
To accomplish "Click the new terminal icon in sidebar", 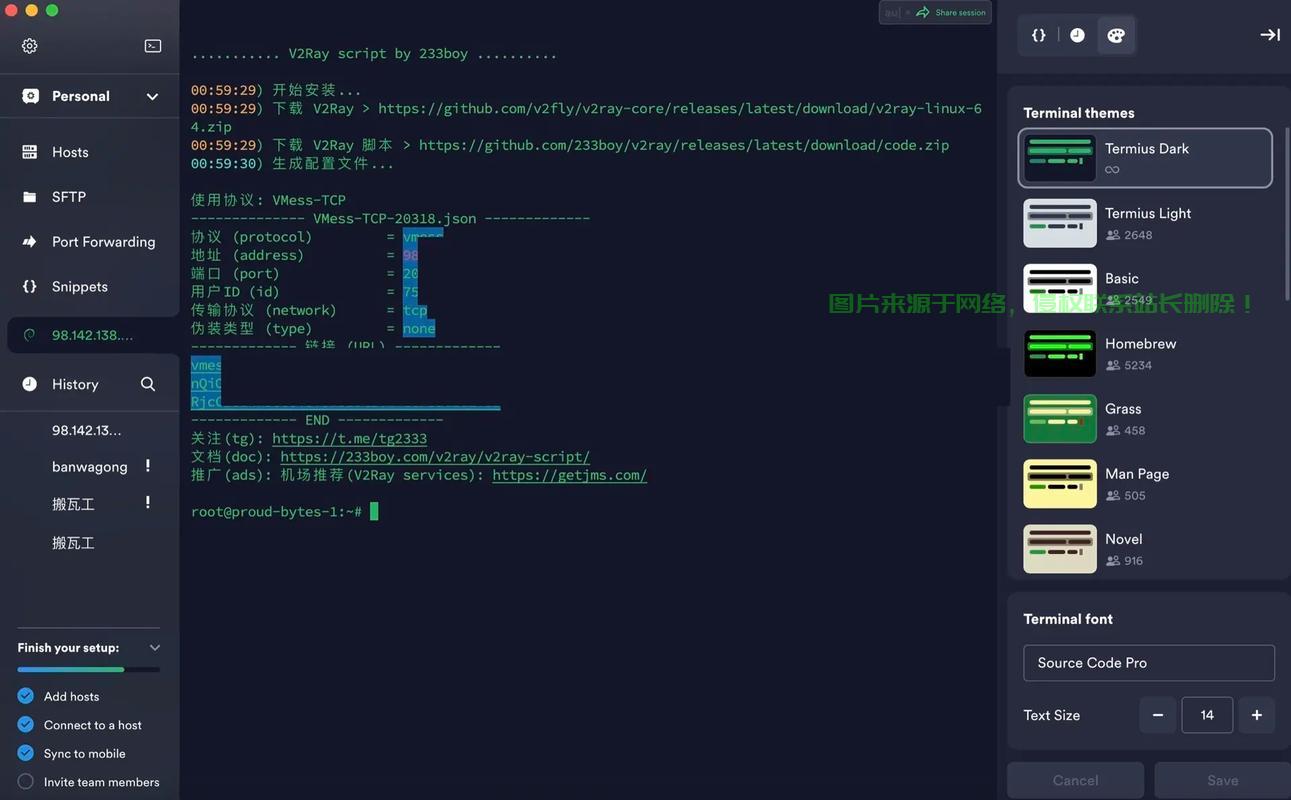I will click(153, 46).
